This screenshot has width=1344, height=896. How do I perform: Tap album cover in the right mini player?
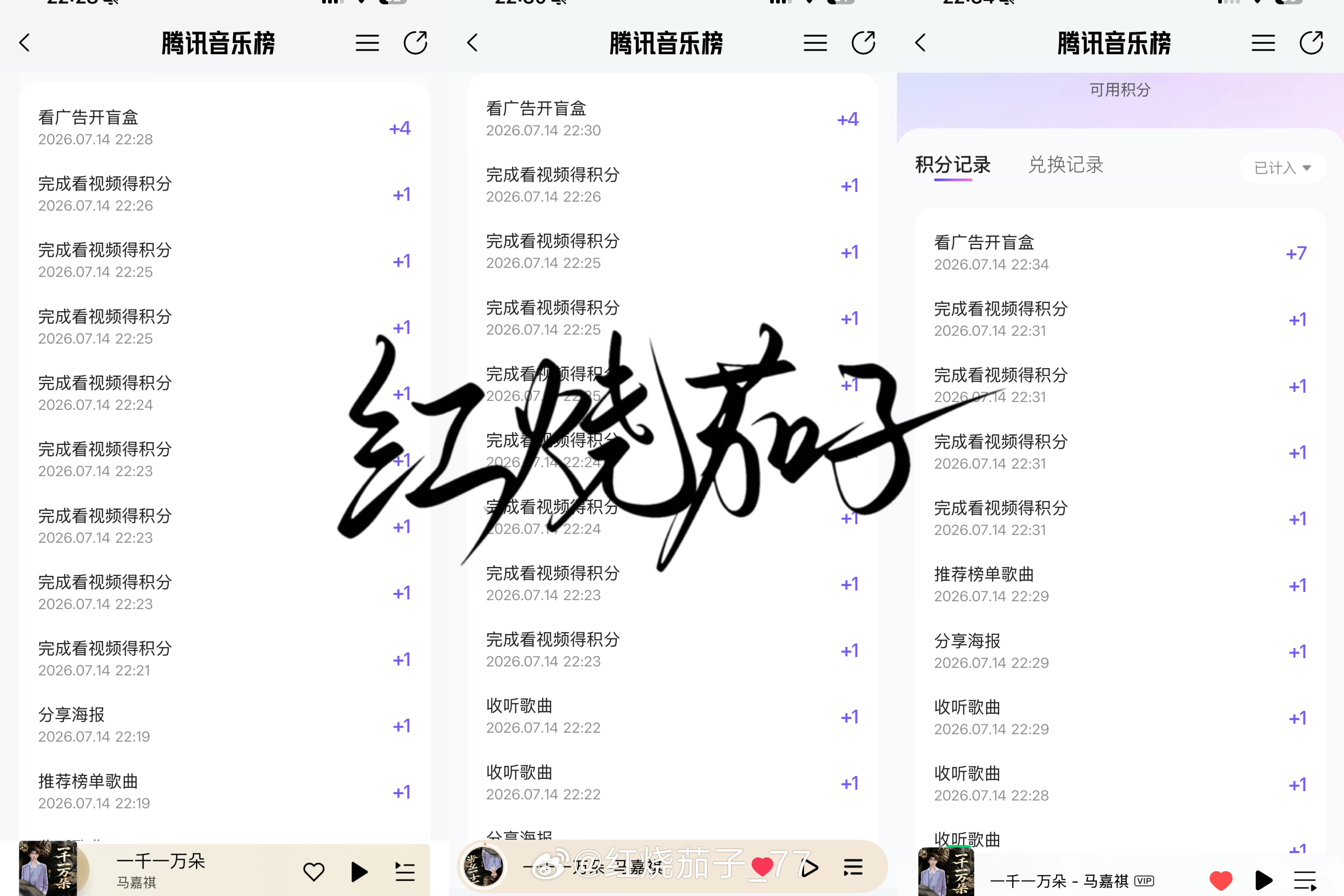click(946, 871)
